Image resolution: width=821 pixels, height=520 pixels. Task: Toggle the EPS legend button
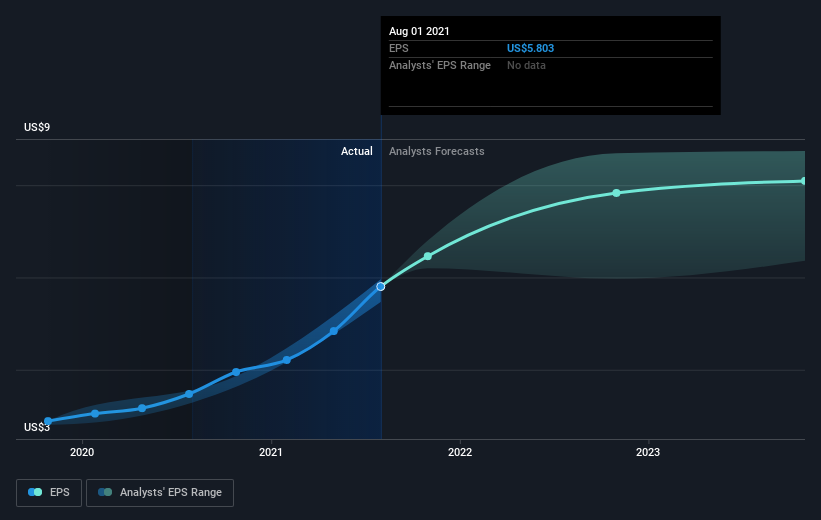[x=49, y=493]
